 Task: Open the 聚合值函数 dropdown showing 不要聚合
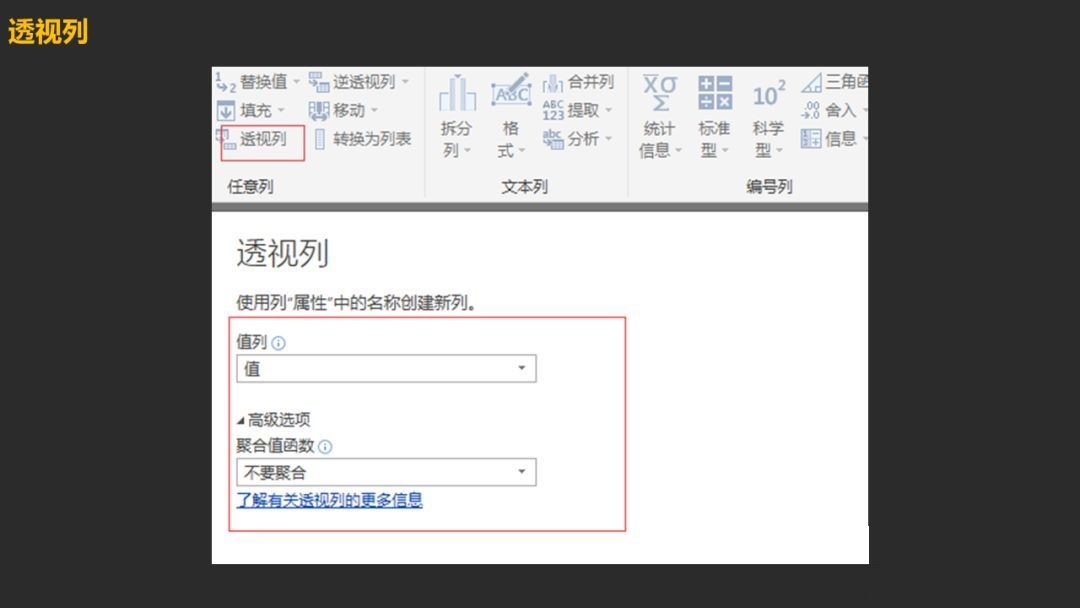point(386,473)
